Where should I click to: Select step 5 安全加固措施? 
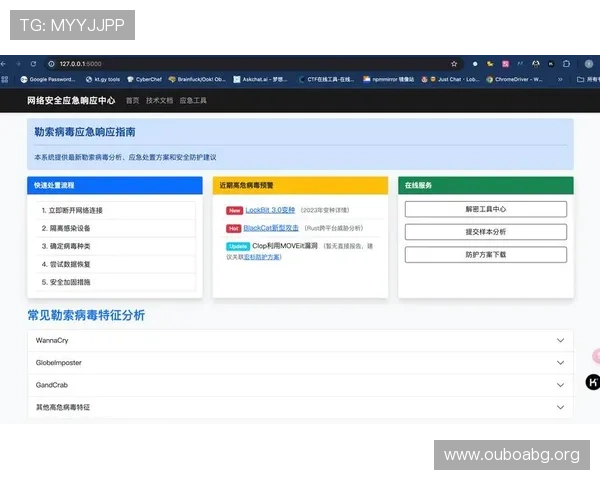[x=116, y=282]
